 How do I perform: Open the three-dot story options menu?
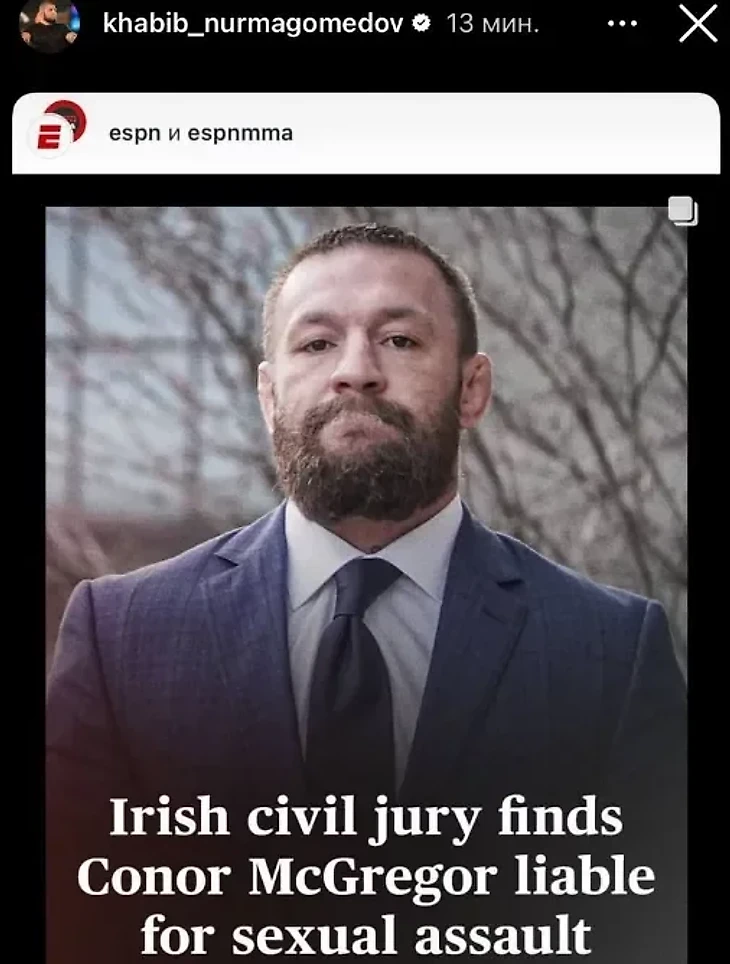[x=622, y=25]
